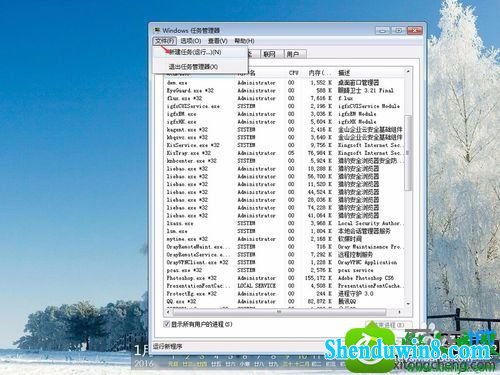Open the 选项(O) menu

191,41
